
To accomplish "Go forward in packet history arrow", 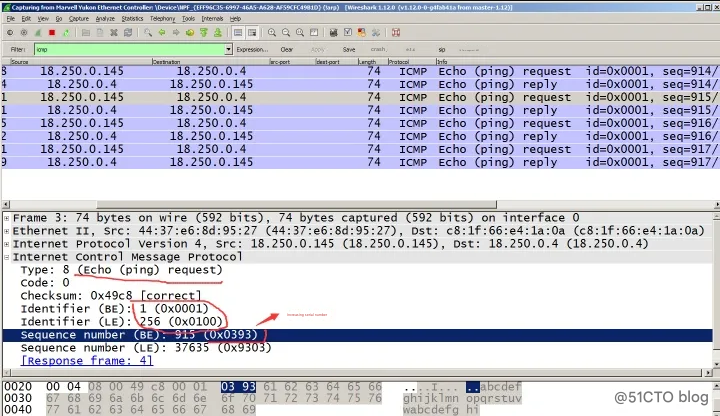I will point(176,33).
